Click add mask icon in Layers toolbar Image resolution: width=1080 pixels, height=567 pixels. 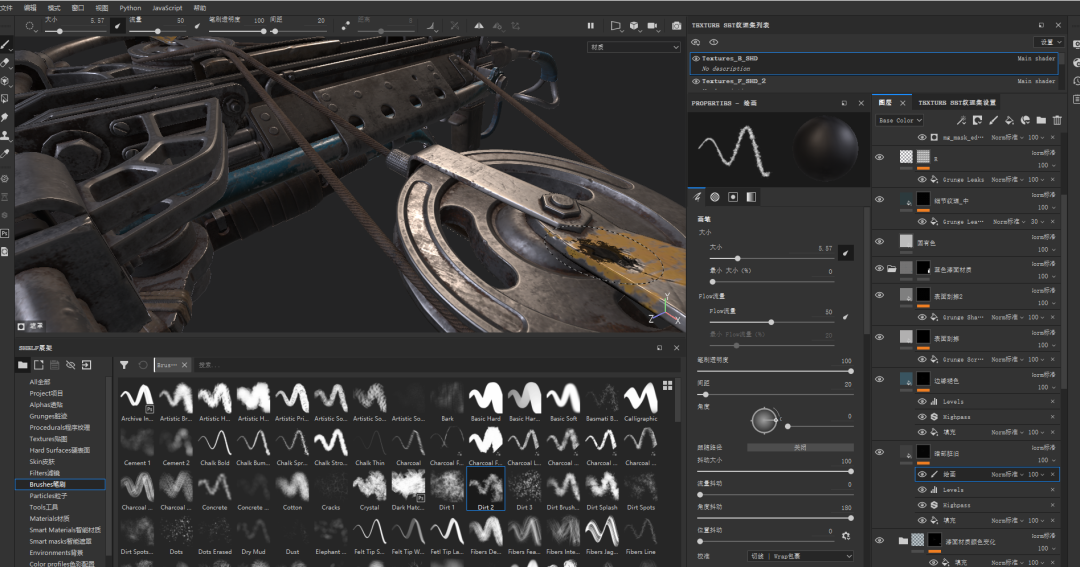tap(977, 120)
